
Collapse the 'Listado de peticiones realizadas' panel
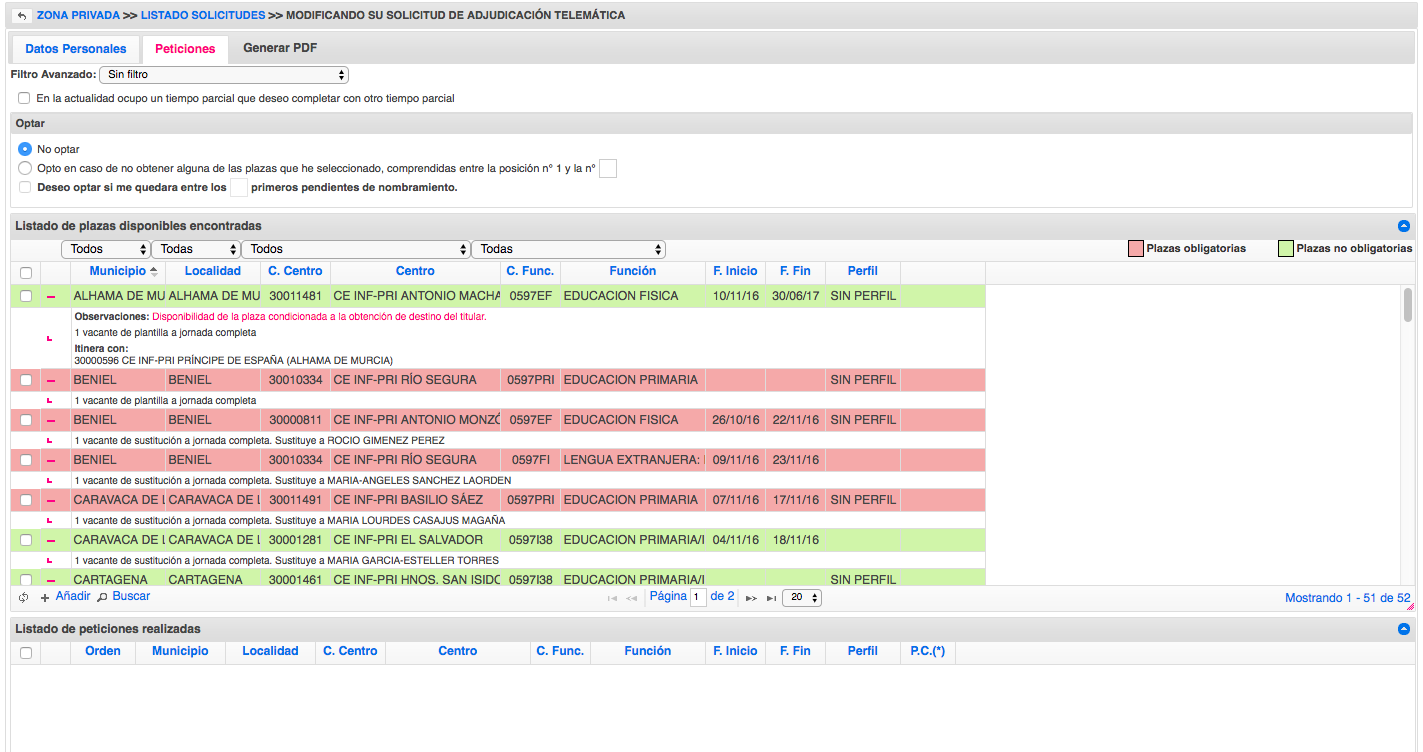tap(1403, 630)
